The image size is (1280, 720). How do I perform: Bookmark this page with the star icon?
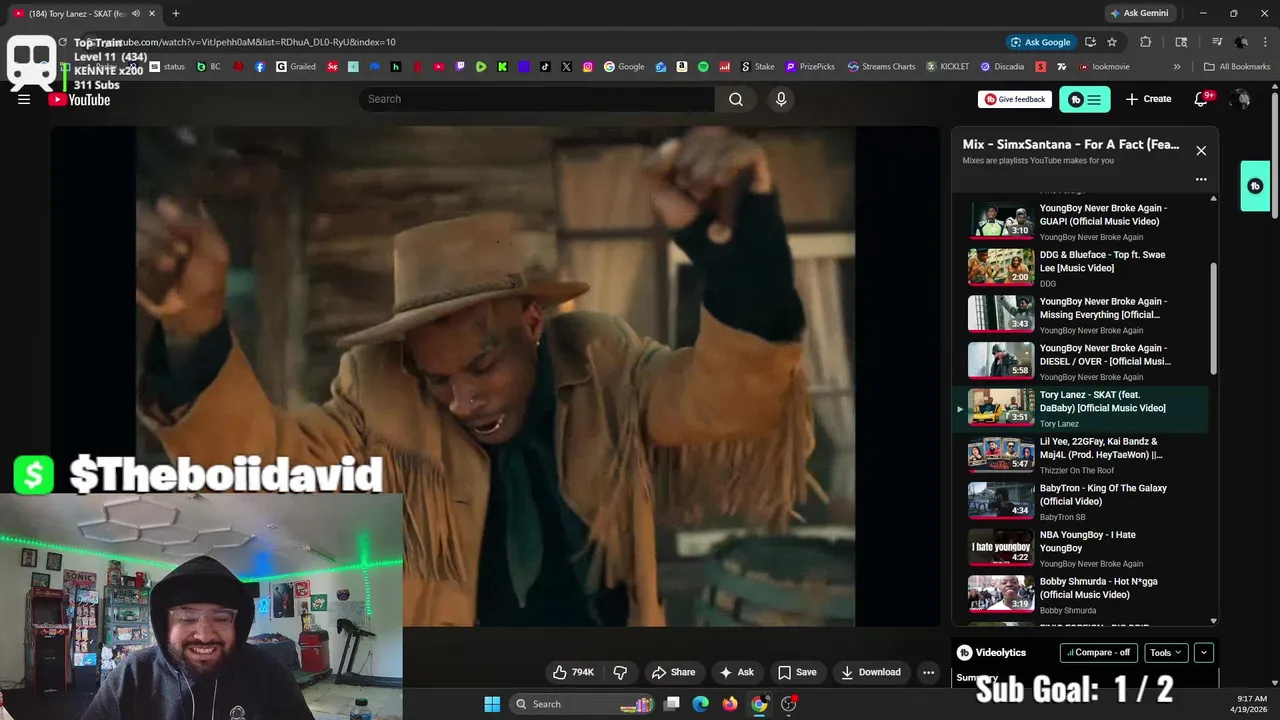(x=1112, y=42)
